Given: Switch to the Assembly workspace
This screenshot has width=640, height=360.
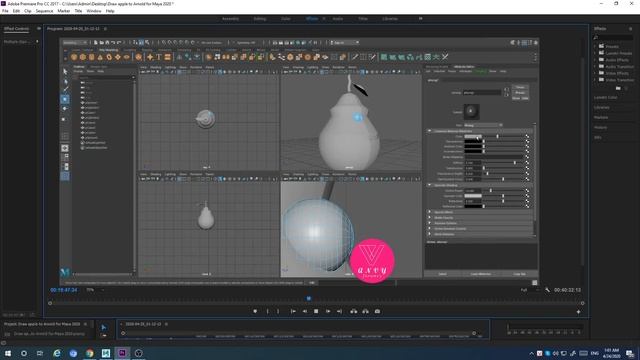Looking at the screenshot, I should coord(231,19).
